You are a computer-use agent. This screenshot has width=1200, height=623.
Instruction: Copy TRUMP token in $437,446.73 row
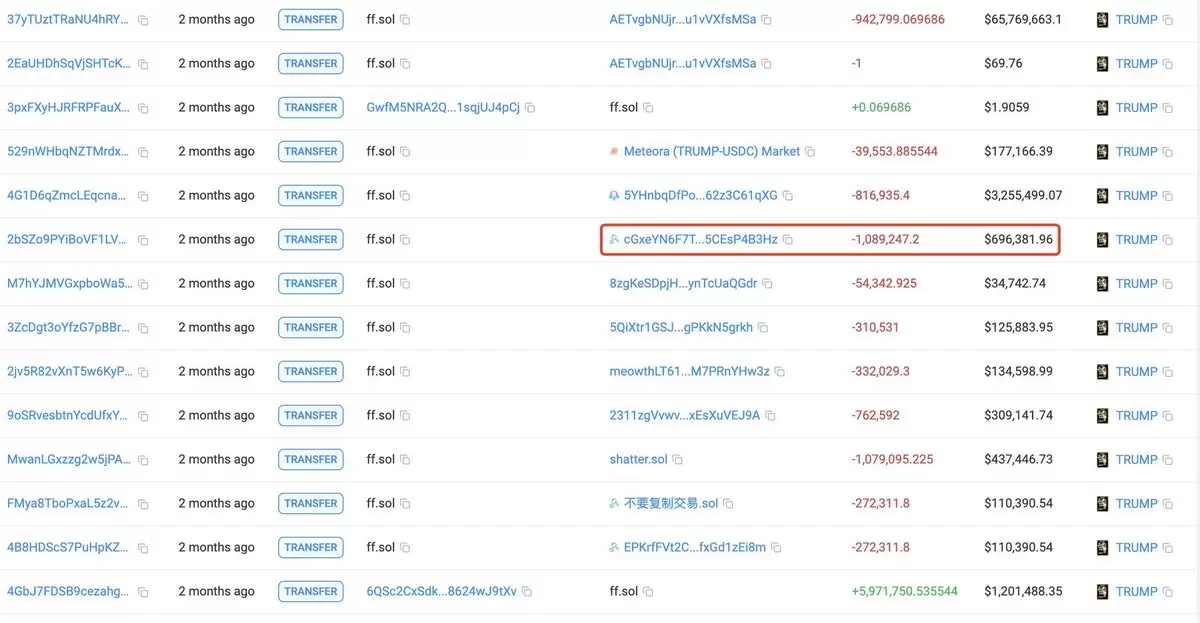[x=1168, y=460]
